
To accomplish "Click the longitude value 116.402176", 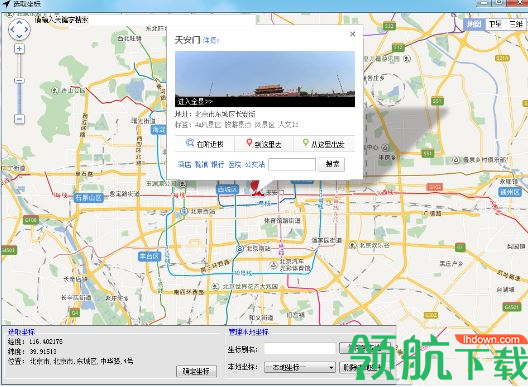I will click(x=45, y=342).
